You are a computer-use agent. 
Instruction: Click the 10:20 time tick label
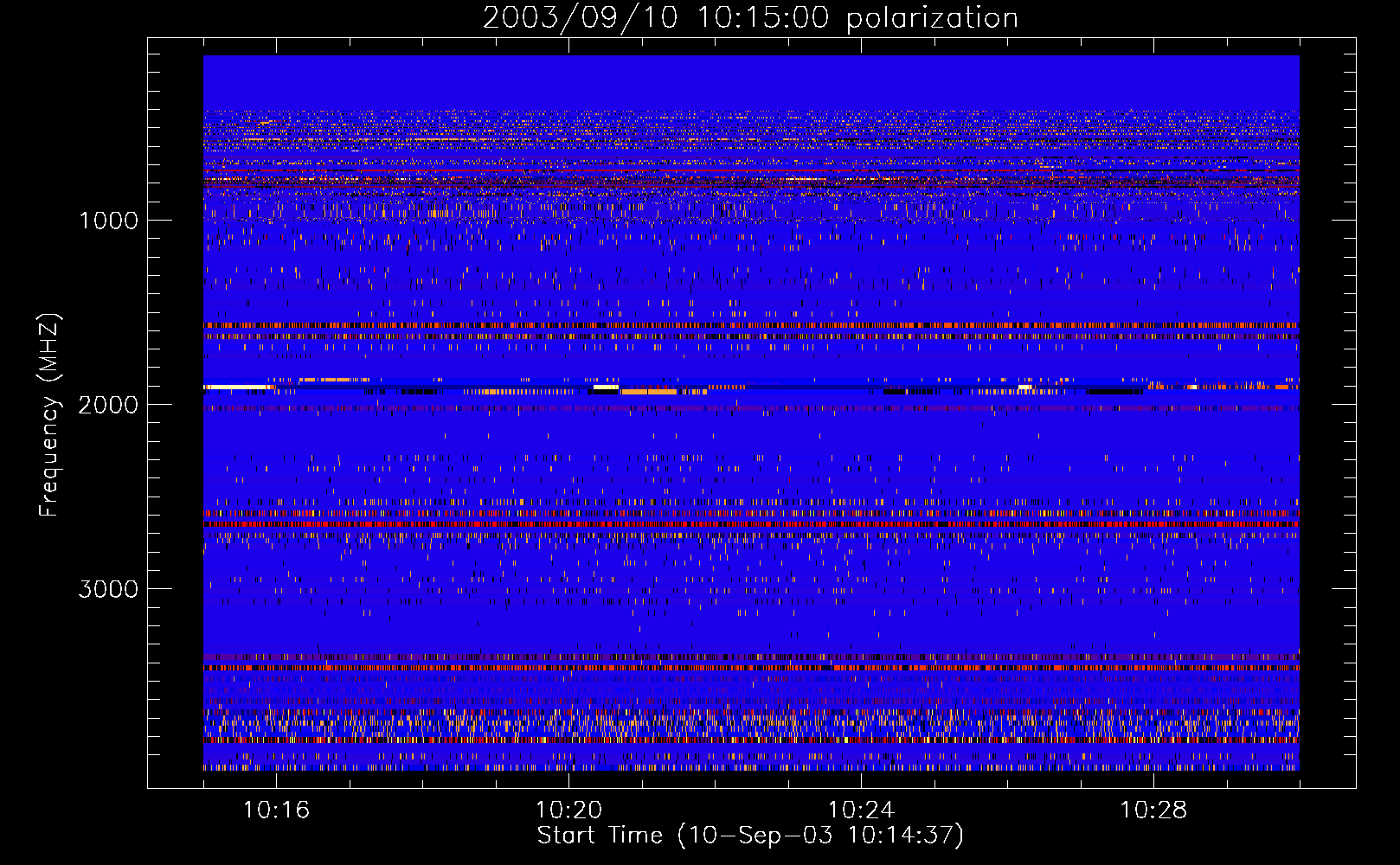coord(569,810)
